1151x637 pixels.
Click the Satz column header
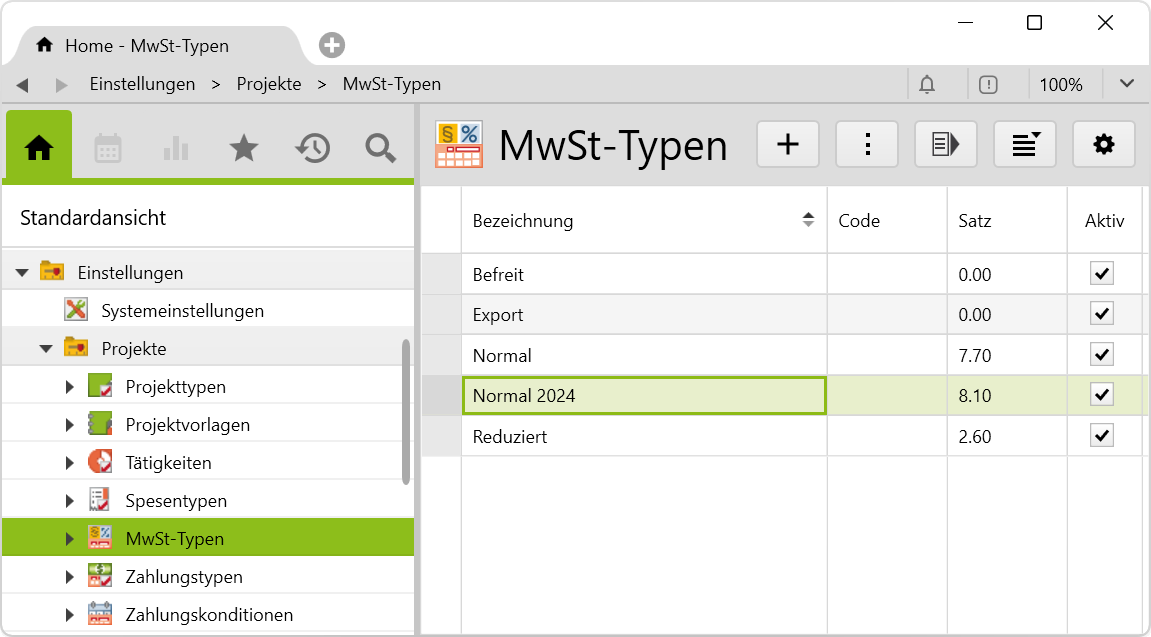coord(1007,220)
